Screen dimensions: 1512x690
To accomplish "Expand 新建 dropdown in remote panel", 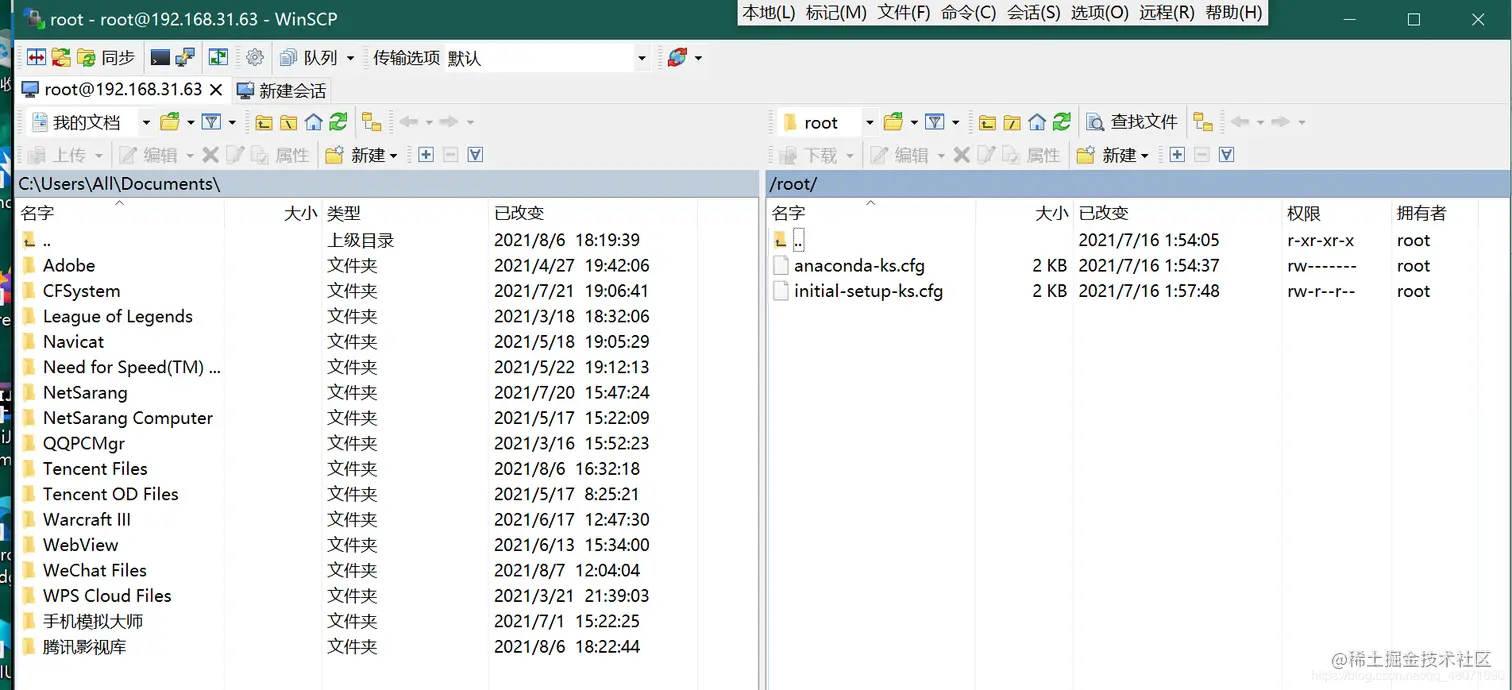I will pyautogui.click(x=1144, y=155).
